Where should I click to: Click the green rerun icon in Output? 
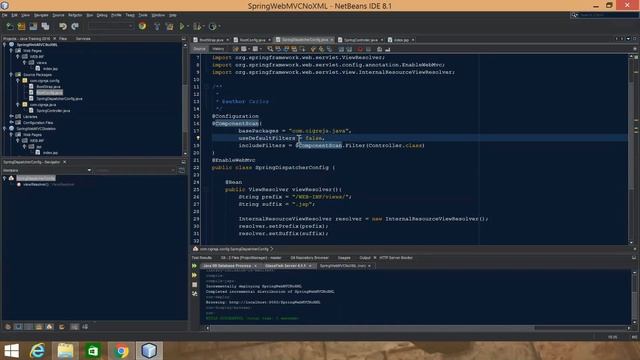[x=194, y=266]
